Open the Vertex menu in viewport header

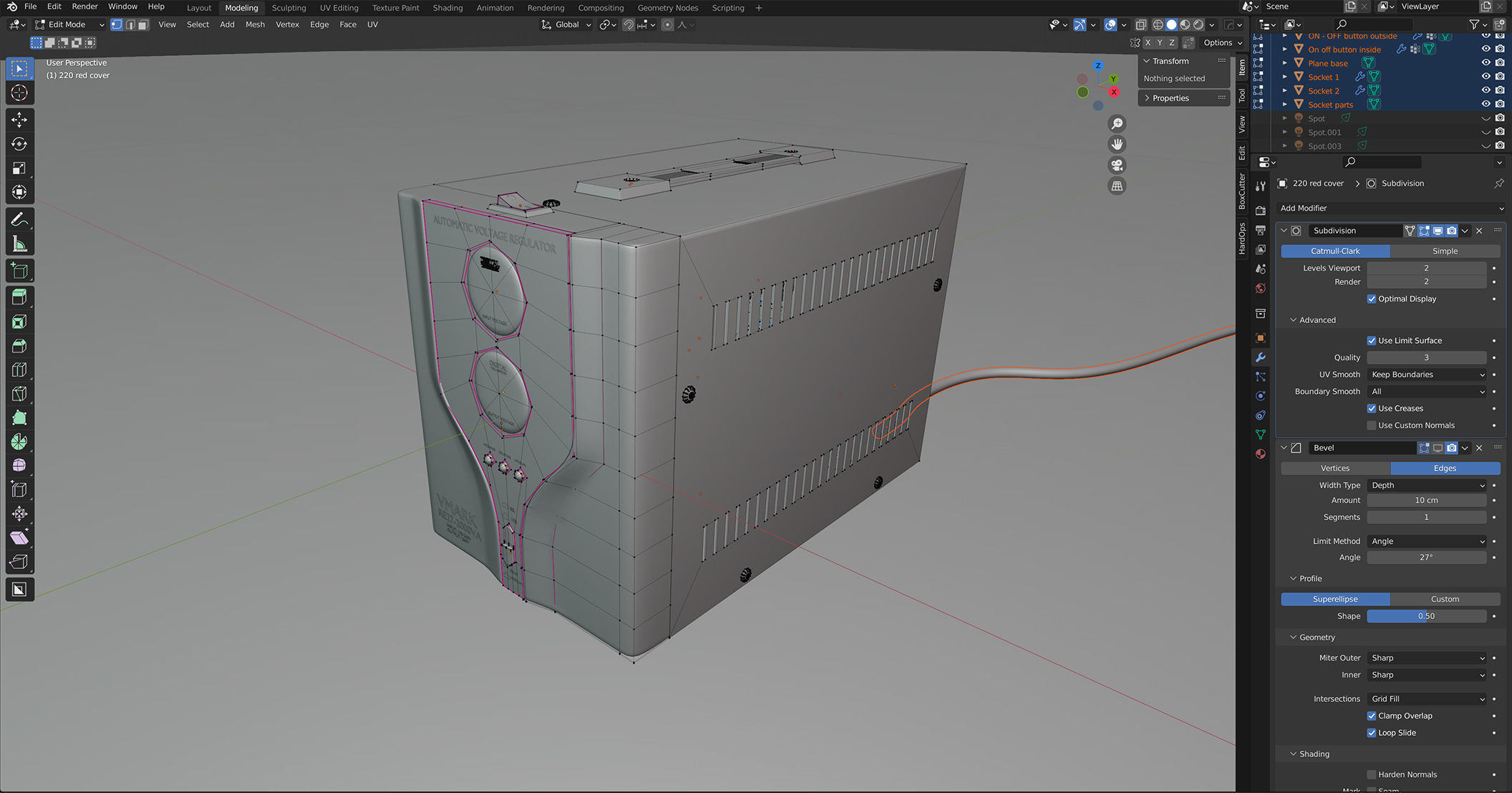point(287,24)
